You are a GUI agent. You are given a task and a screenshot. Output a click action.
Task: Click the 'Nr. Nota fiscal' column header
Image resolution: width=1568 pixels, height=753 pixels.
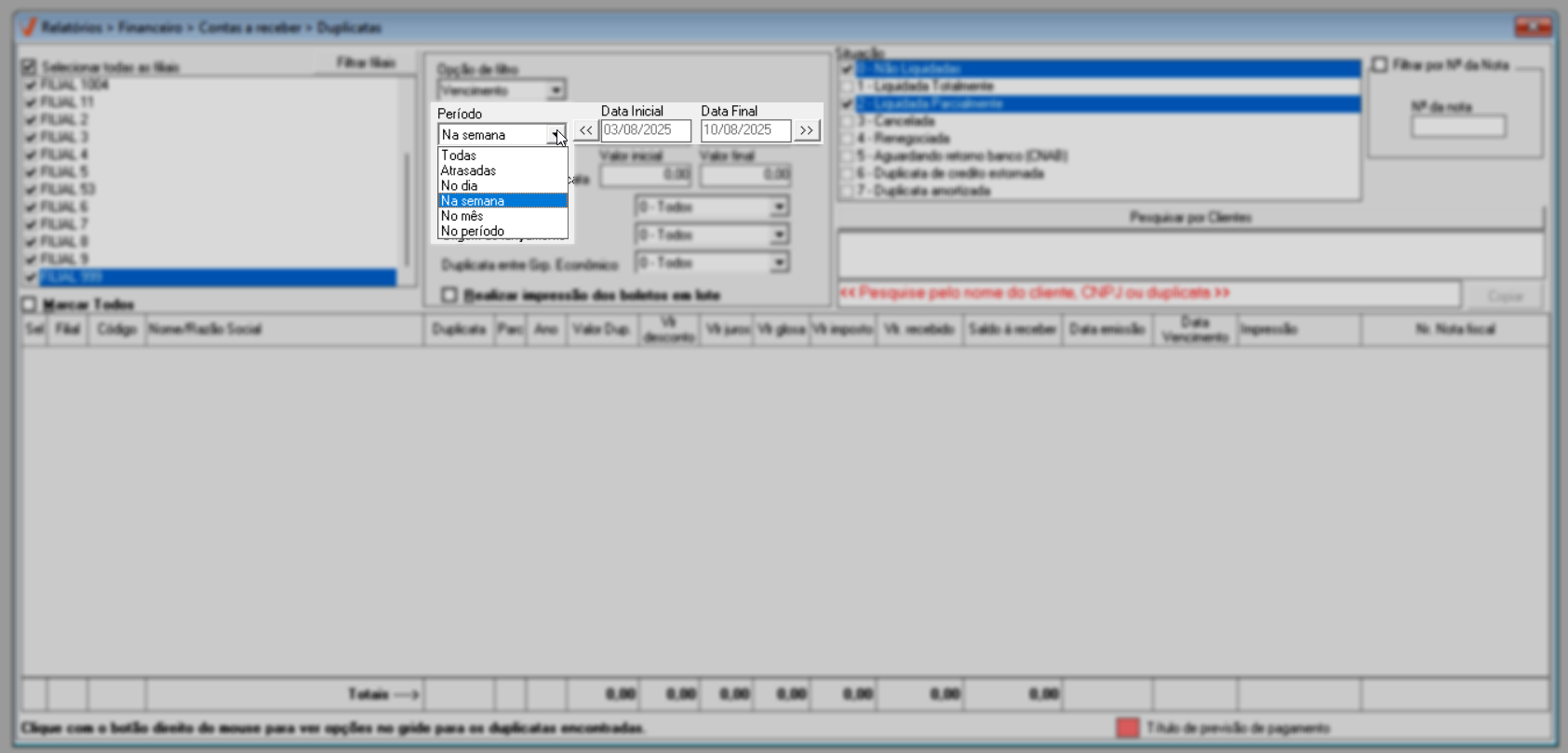click(x=1455, y=329)
